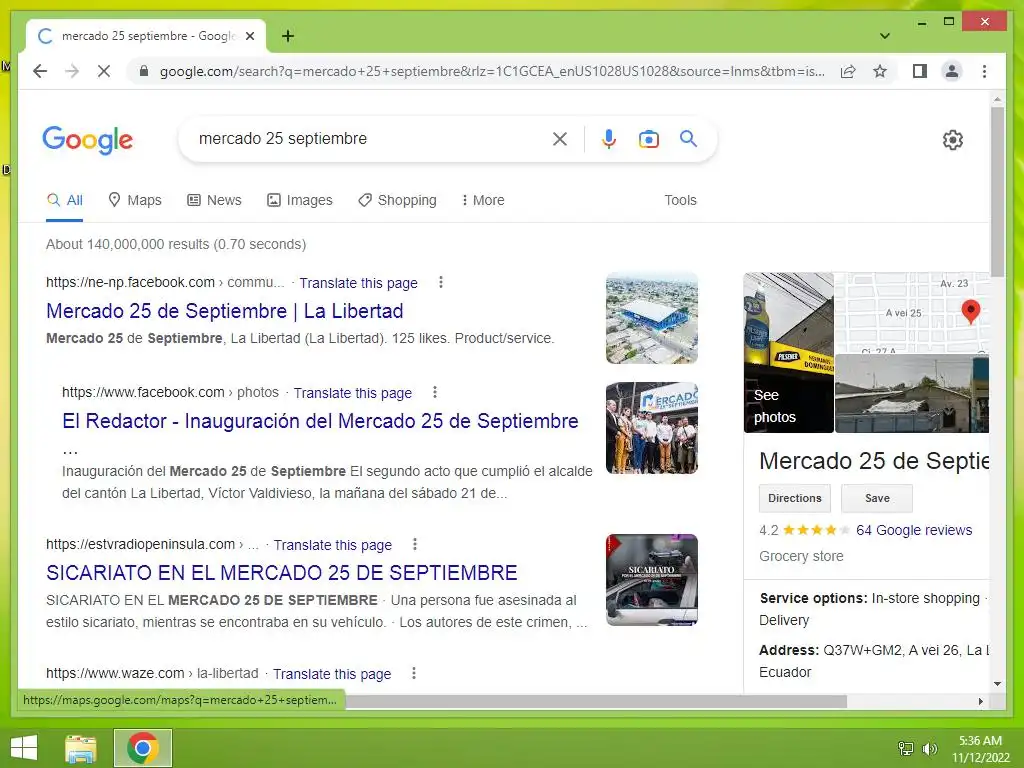Open the volume control in system tray
The height and width of the screenshot is (768, 1024).
pos(929,749)
